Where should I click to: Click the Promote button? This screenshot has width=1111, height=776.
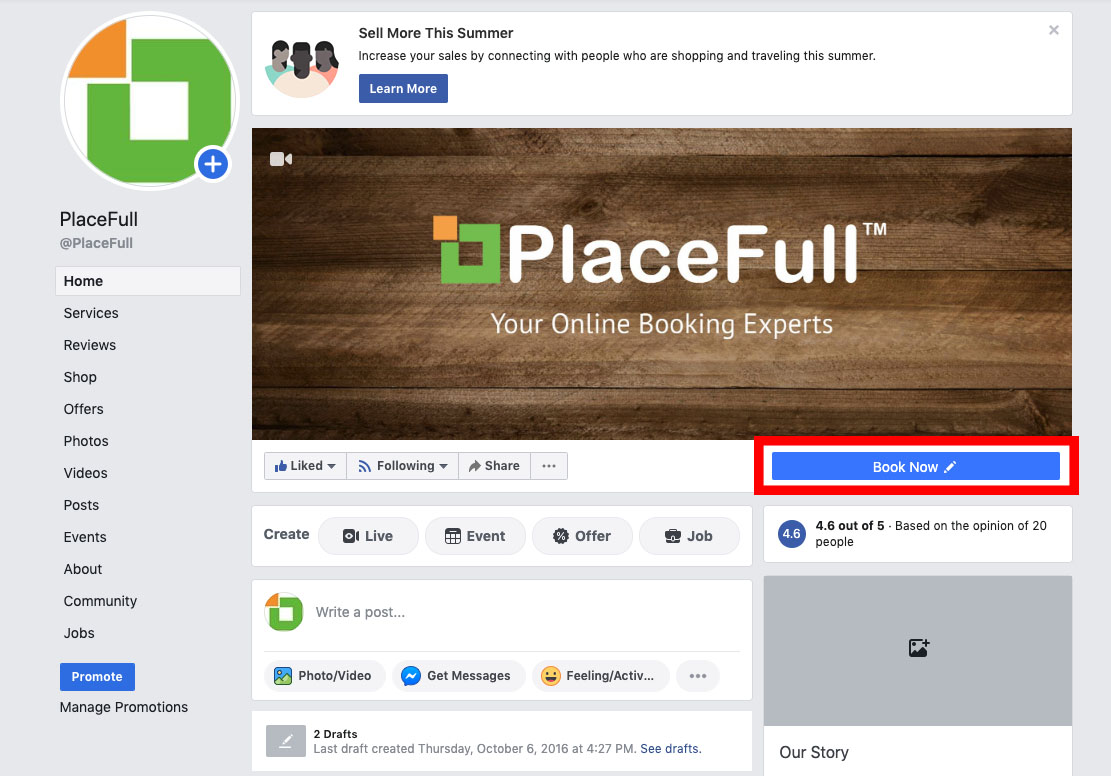pos(97,677)
